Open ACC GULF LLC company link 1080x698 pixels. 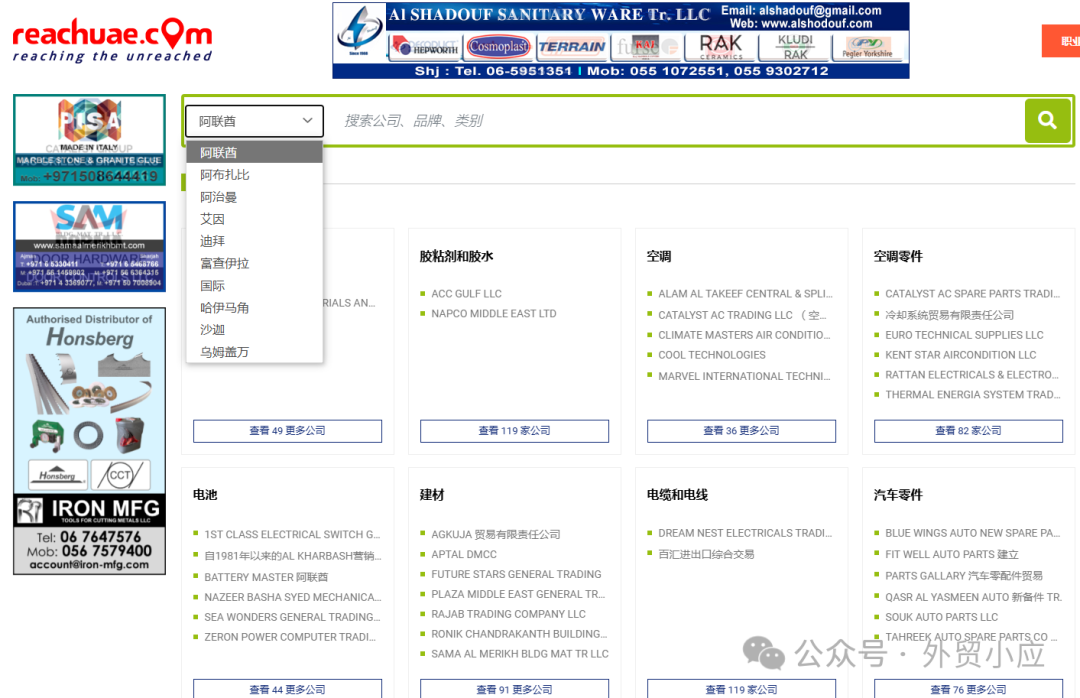click(466, 294)
